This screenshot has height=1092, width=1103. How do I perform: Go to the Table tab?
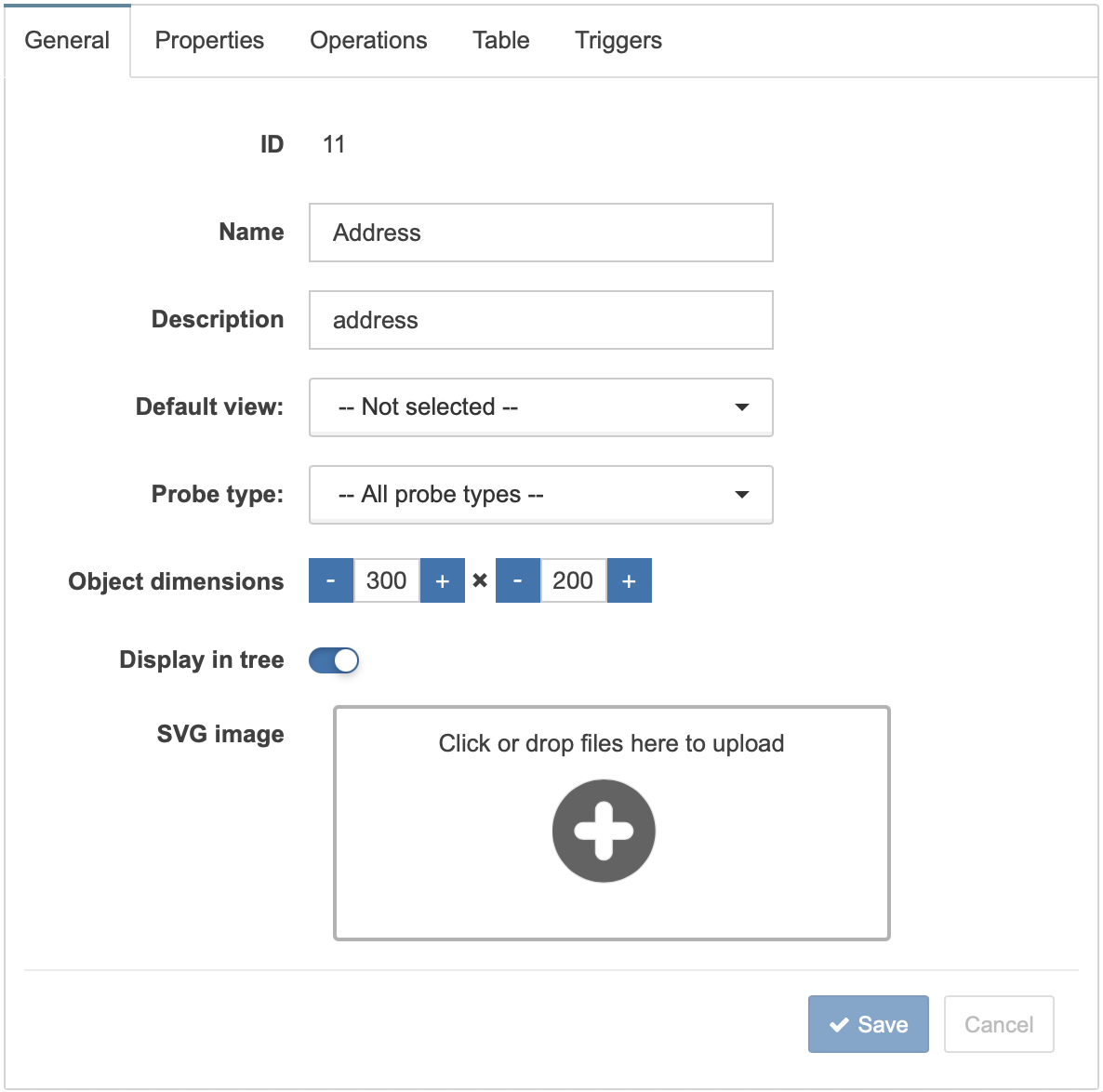pyautogui.click(x=501, y=41)
